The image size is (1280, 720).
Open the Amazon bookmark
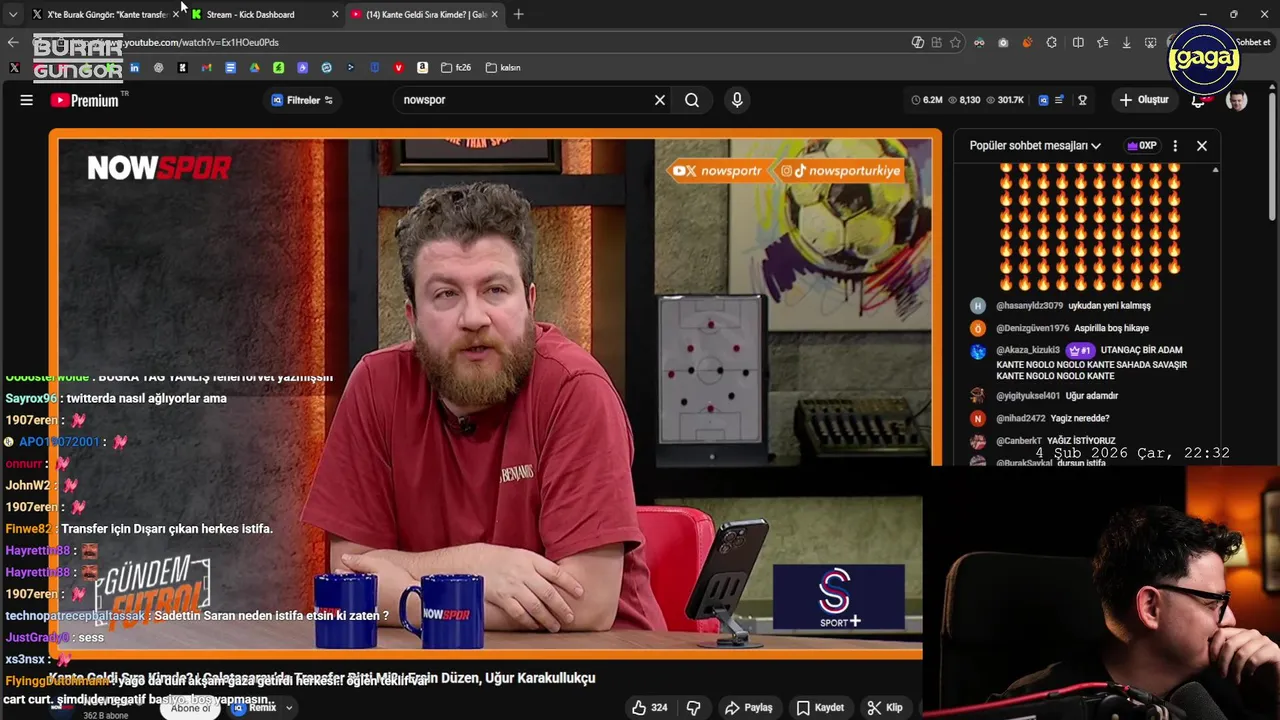[422, 68]
